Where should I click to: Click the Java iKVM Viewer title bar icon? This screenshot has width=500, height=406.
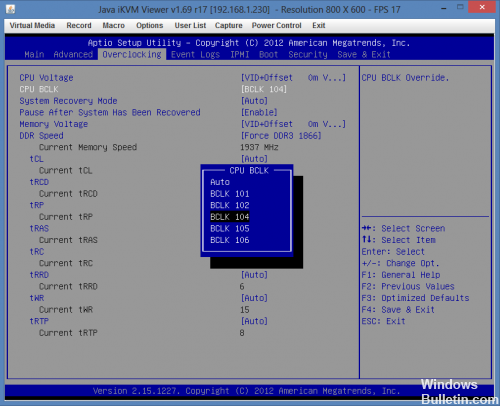pyautogui.click(x=10, y=9)
